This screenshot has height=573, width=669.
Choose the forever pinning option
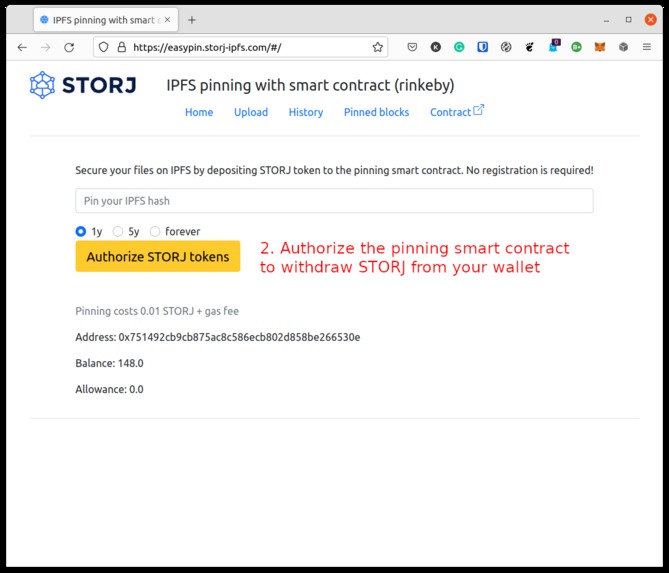[155, 231]
